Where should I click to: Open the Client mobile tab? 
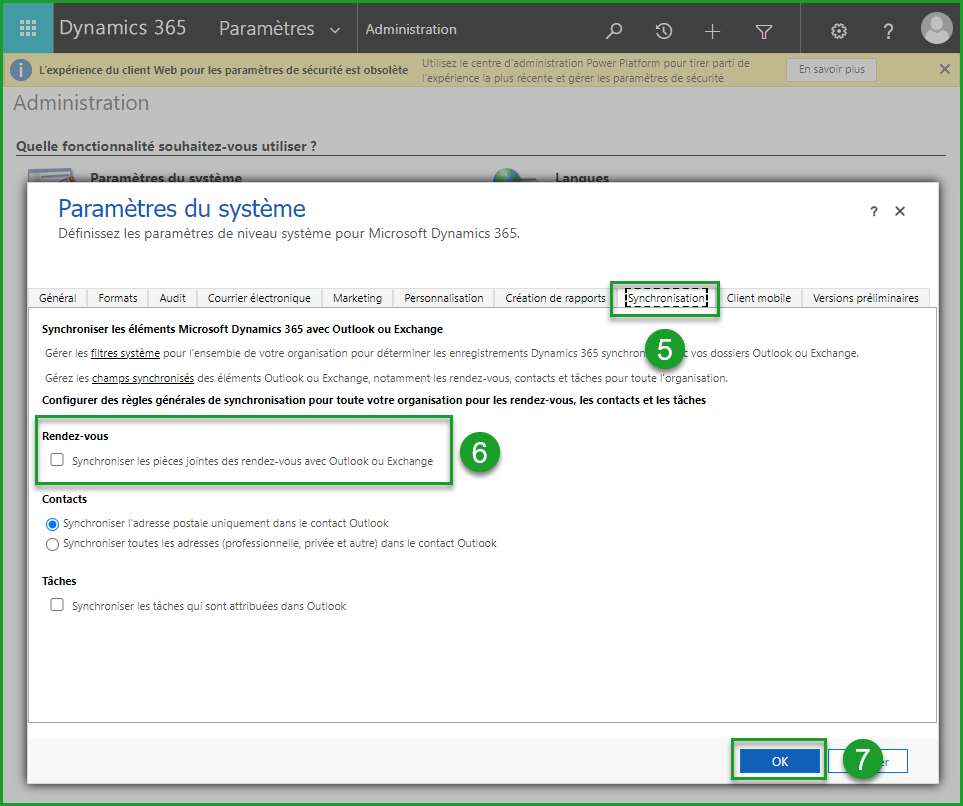[x=758, y=298]
